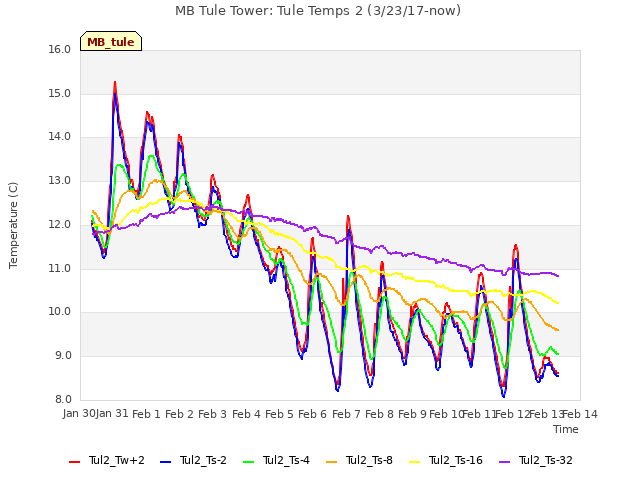Click the blue minimum near 8.0 on Feb 12
Image resolution: width=640 pixels, height=480 pixels.
click(504, 395)
